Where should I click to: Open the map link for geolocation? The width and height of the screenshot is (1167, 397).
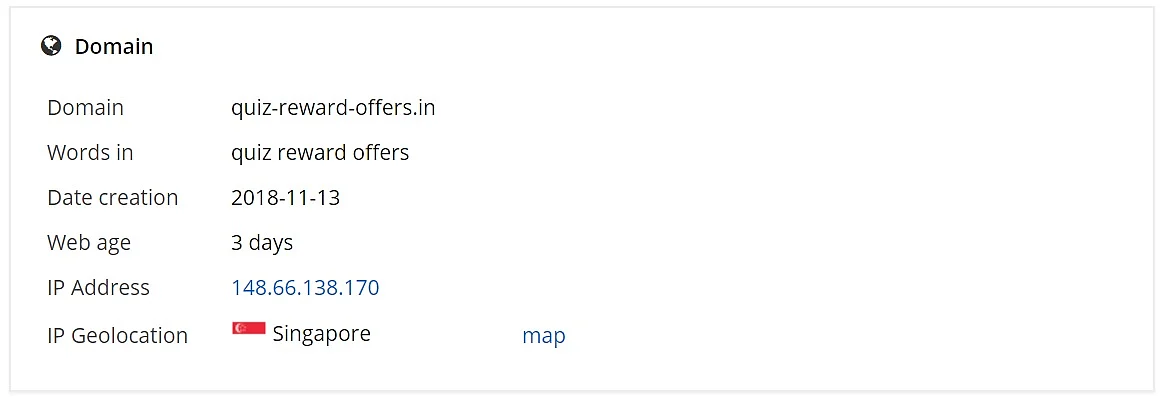543,335
